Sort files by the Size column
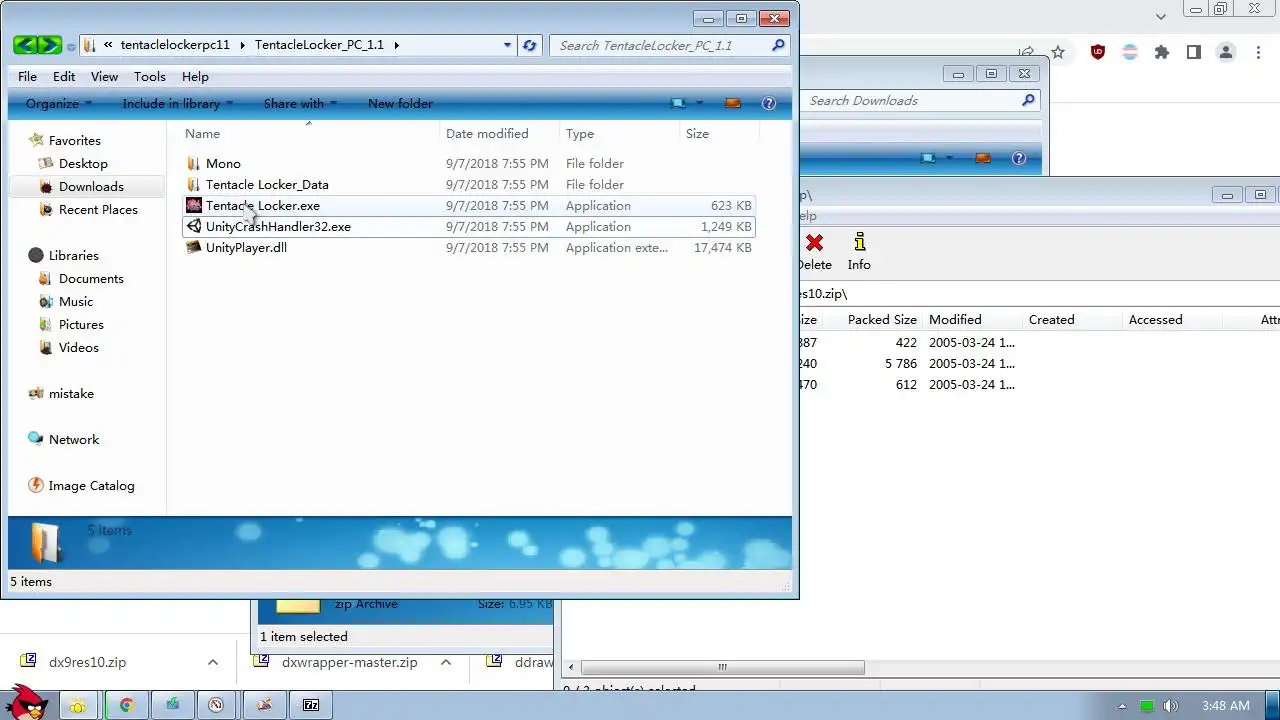The image size is (1280, 720). pos(697,133)
